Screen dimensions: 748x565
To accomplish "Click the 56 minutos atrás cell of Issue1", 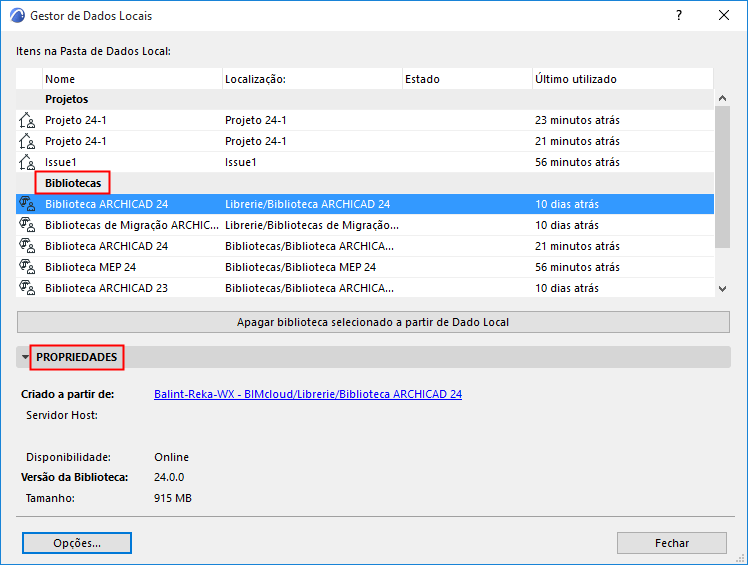I will tap(577, 162).
